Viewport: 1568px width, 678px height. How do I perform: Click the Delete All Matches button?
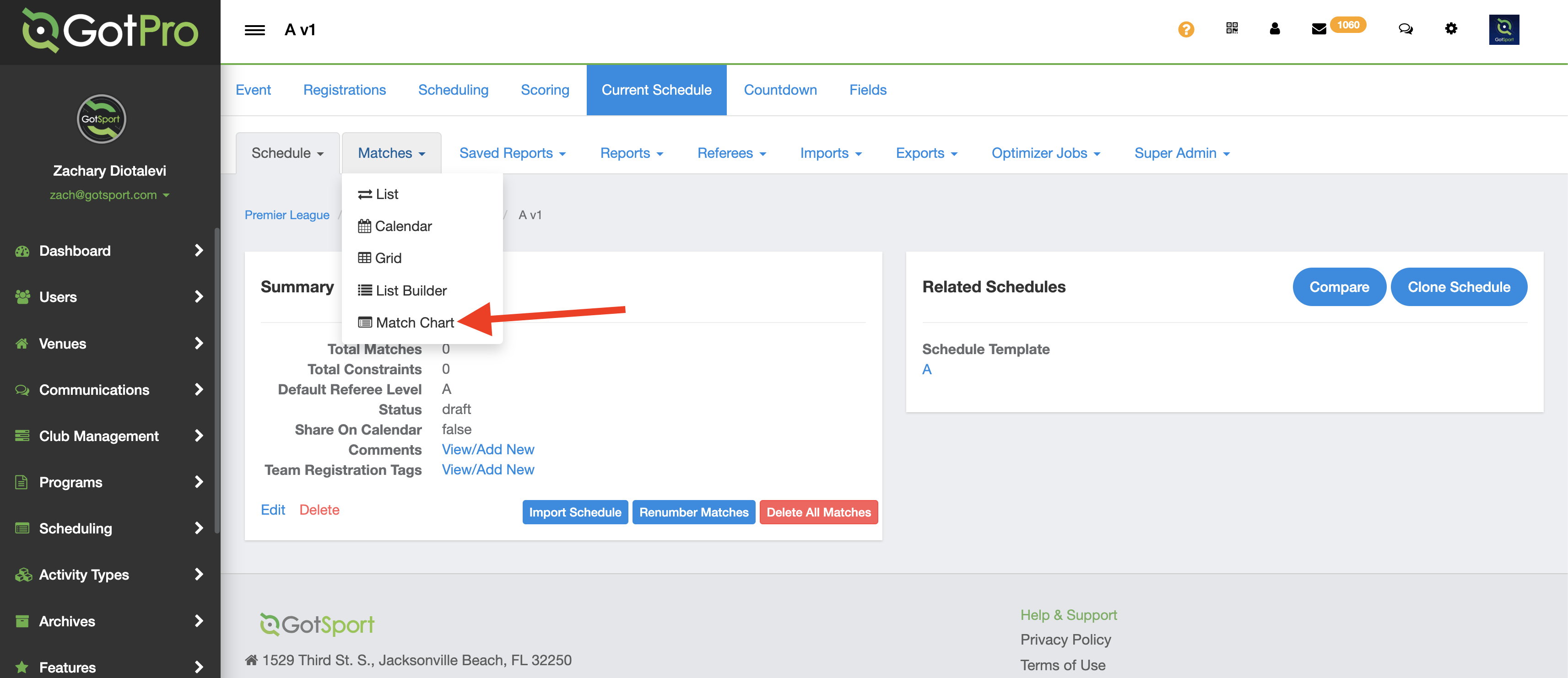818,512
